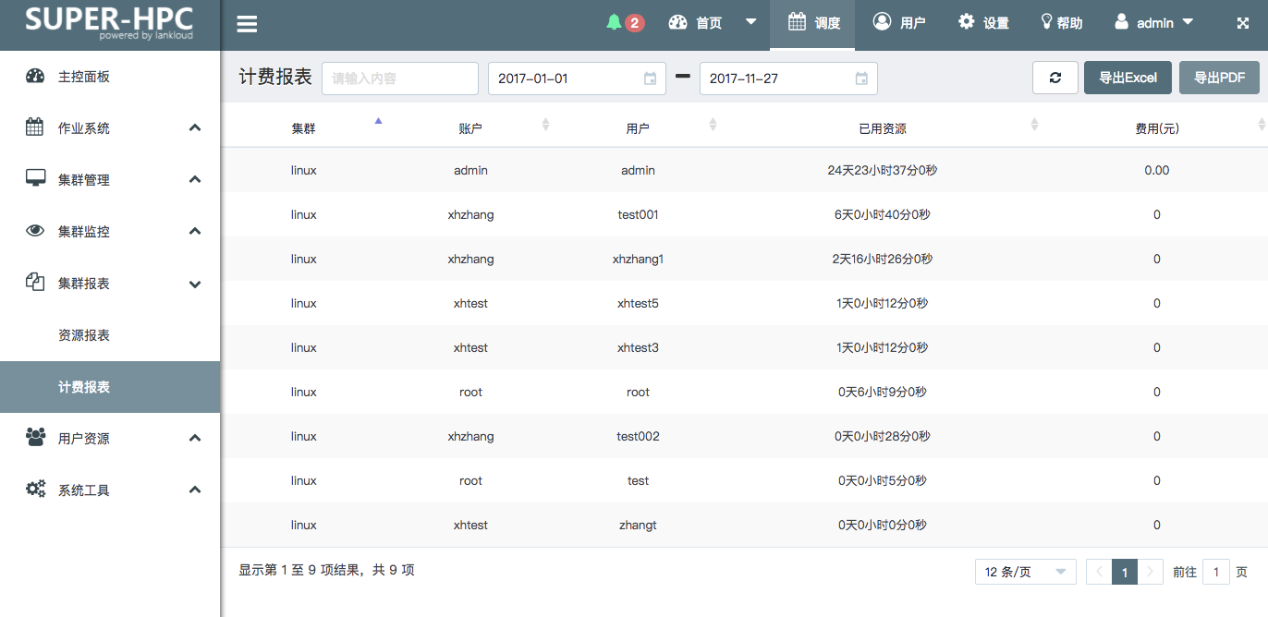Image resolution: width=1268 pixels, height=617 pixels.
Task: Open the 12 条/页 page size dropdown
Action: [1025, 572]
